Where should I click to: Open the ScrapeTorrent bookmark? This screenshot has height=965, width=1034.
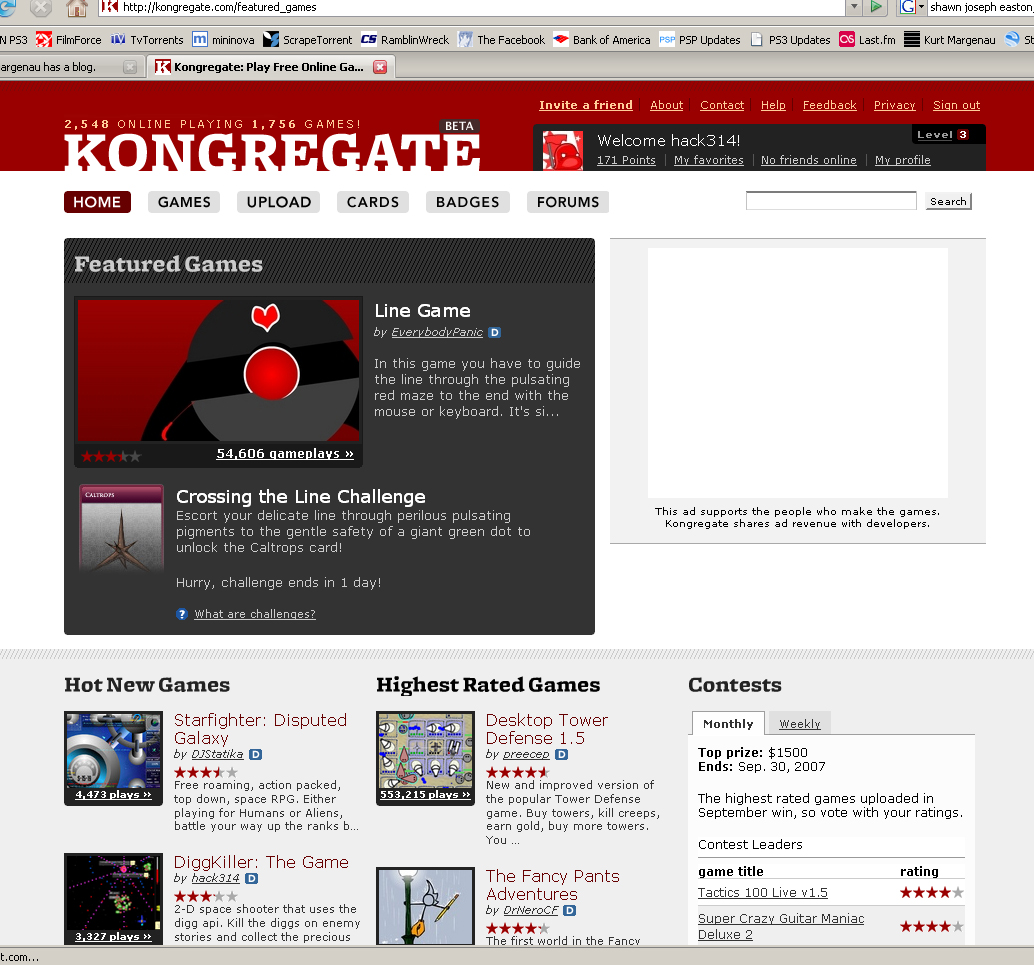click(x=307, y=40)
